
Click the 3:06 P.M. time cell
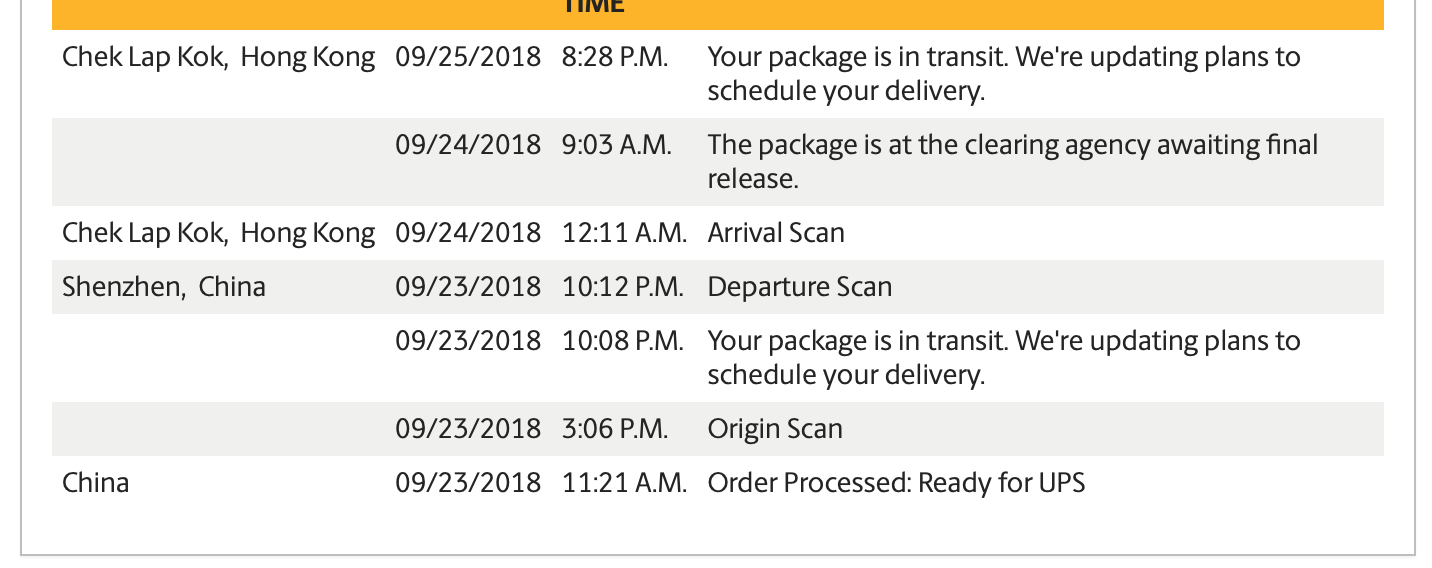(615, 429)
